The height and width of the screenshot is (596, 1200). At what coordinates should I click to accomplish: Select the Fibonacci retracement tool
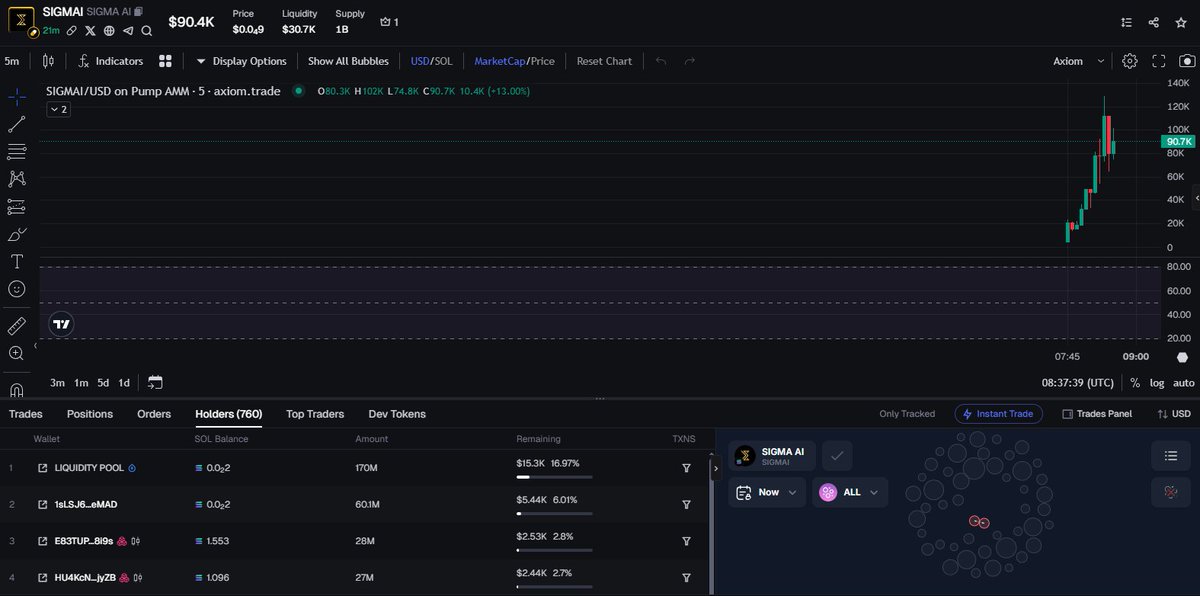(x=17, y=152)
